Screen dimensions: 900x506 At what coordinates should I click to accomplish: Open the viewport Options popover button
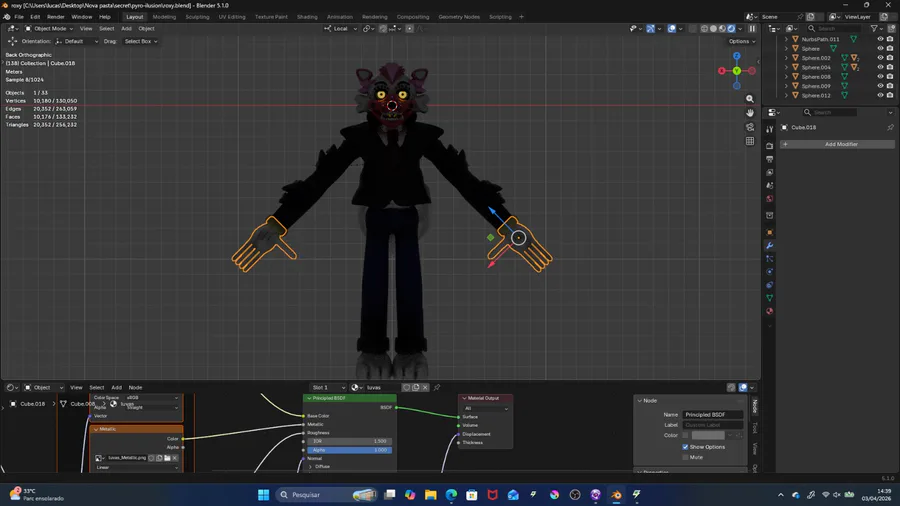click(x=740, y=41)
